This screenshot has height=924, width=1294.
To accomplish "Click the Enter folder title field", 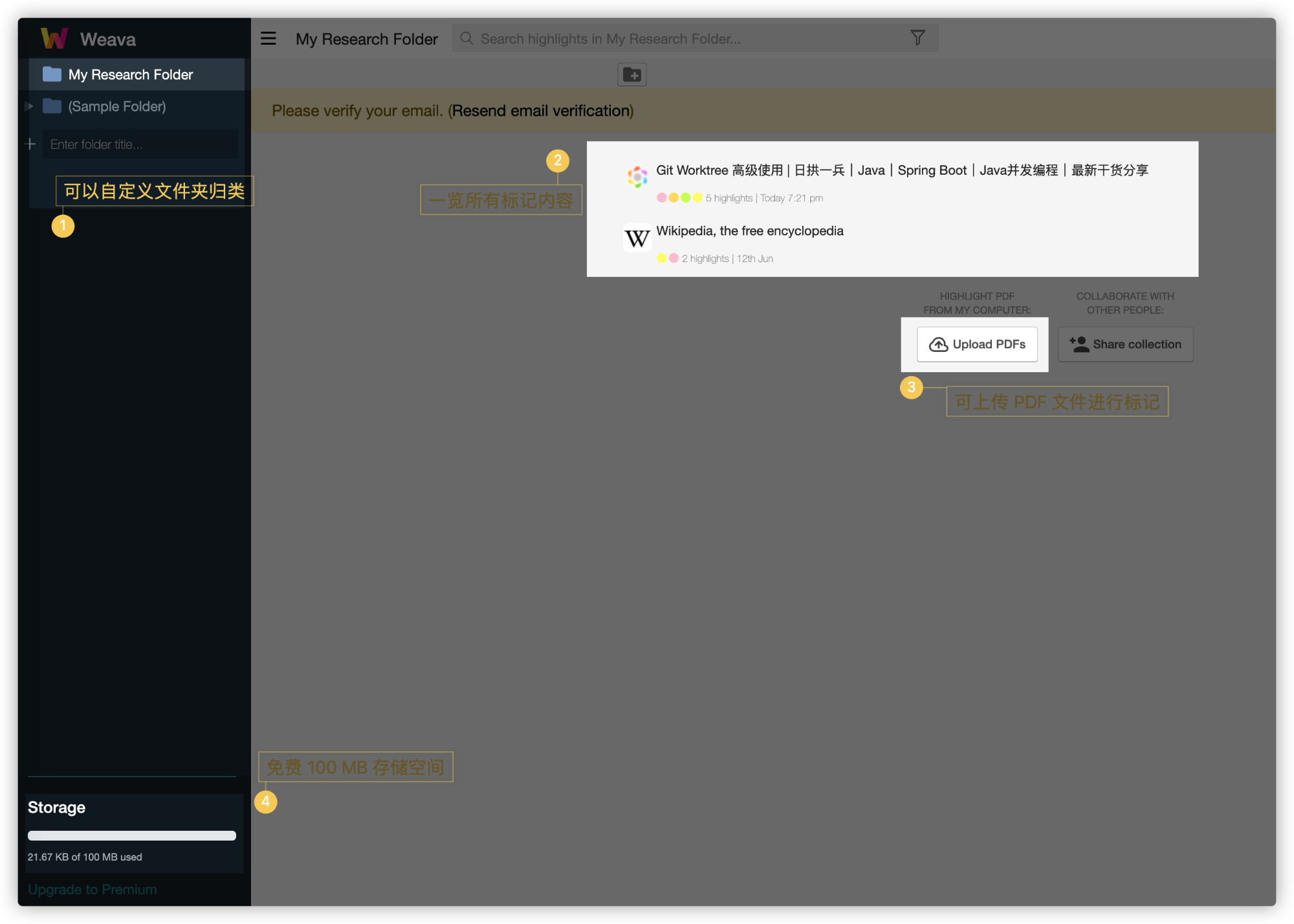I will click(140, 144).
